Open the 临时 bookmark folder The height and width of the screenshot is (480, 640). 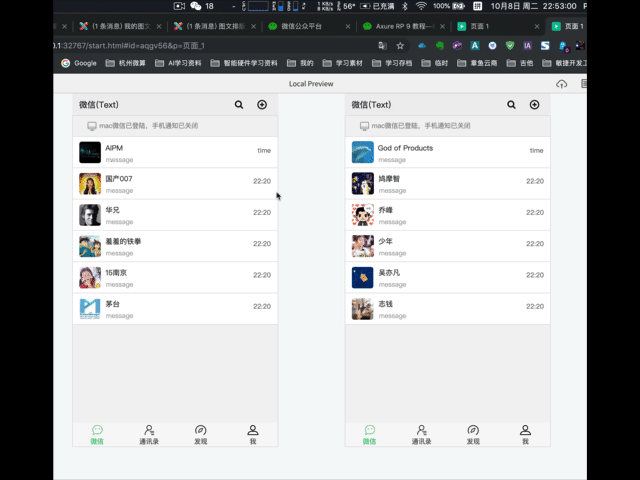pos(435,63)
